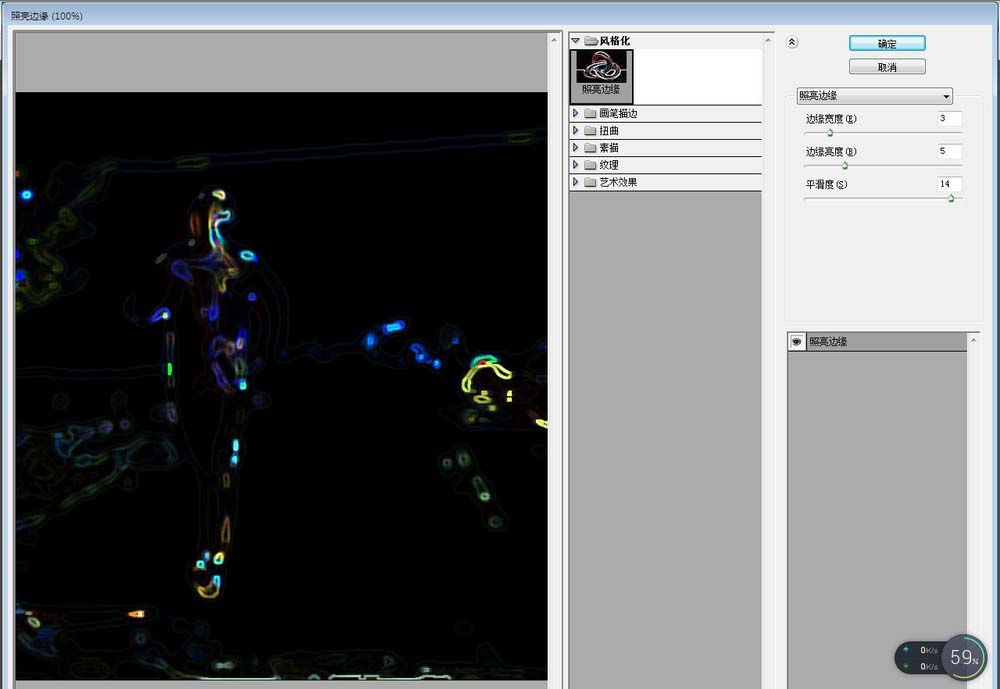Collapse the 风格化 category triangle
This screenshot has width=1000, height=689.
[575, 41]
